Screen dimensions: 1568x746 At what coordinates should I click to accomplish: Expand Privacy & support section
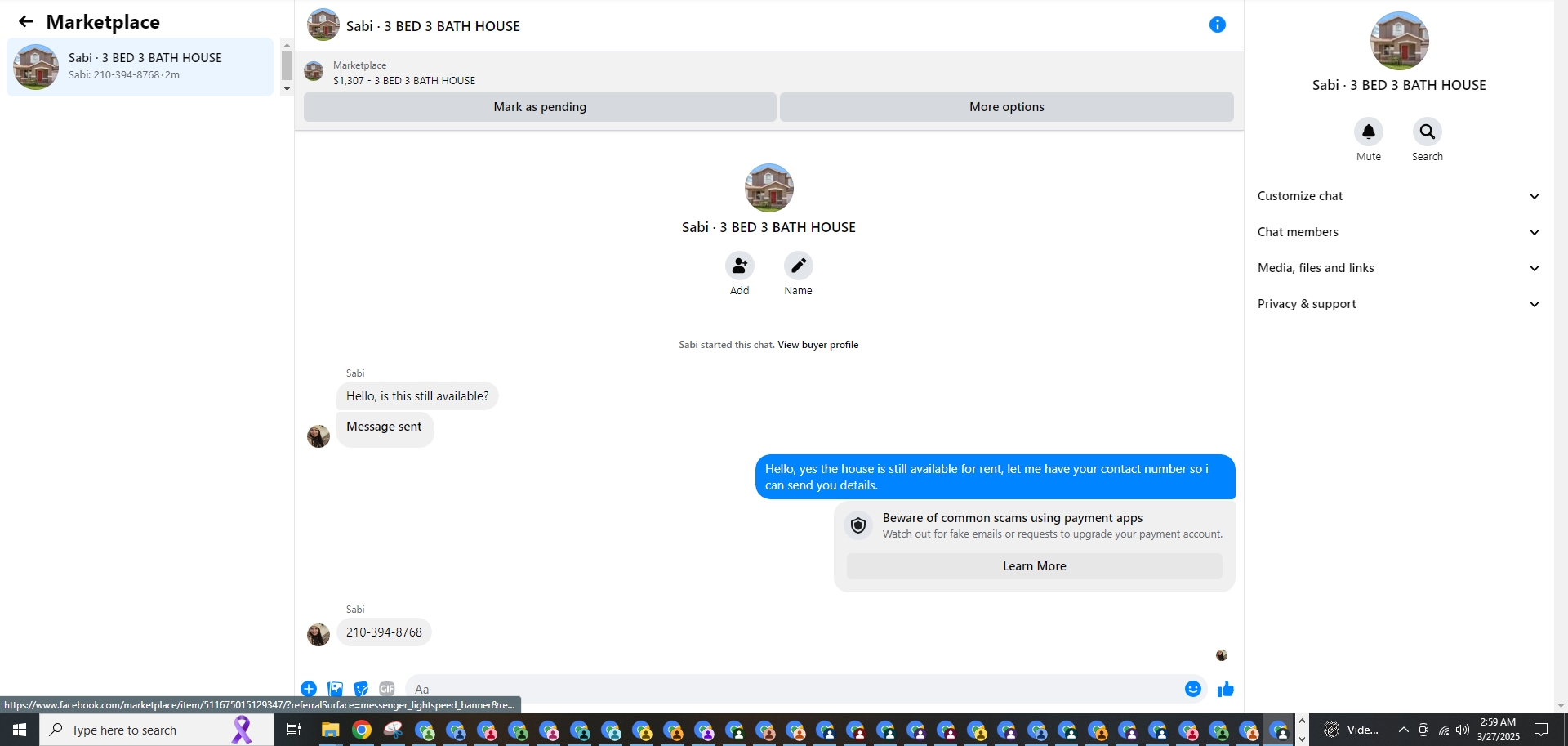pyautogui.click(x=1398, y=304)
